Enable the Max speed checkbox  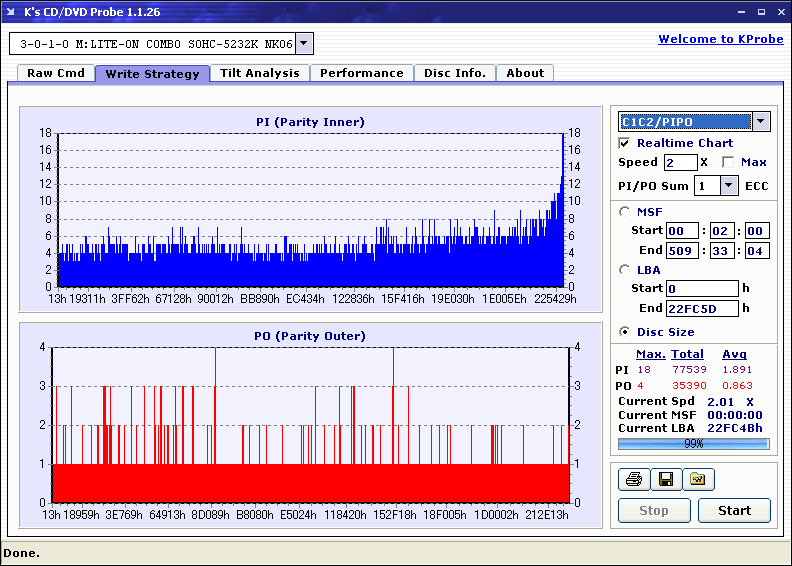(x=728, y=162)
